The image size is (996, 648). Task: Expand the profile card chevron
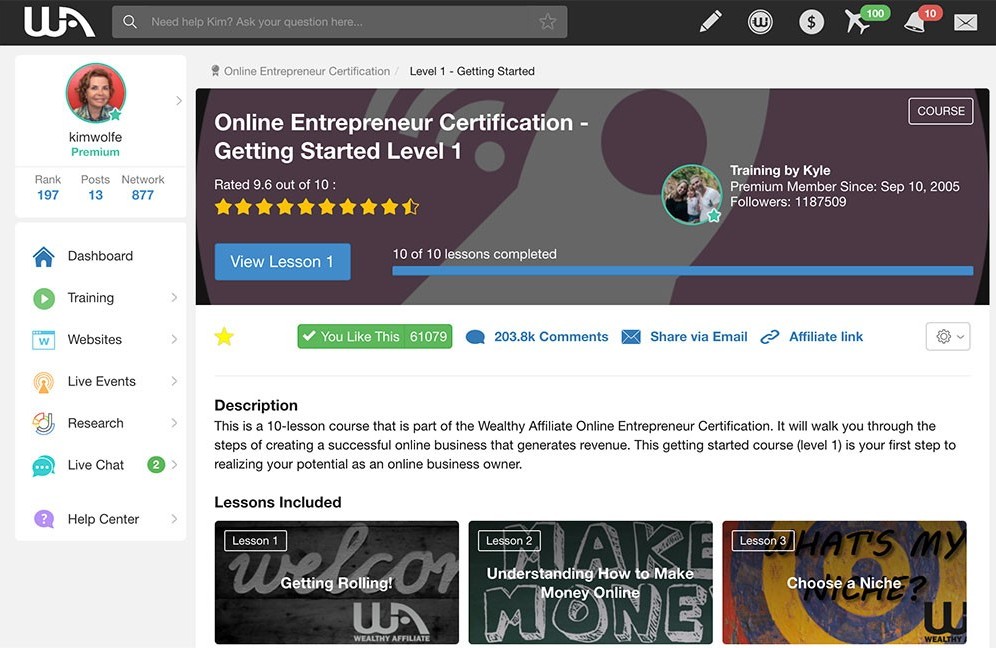(x=178, y=100)
